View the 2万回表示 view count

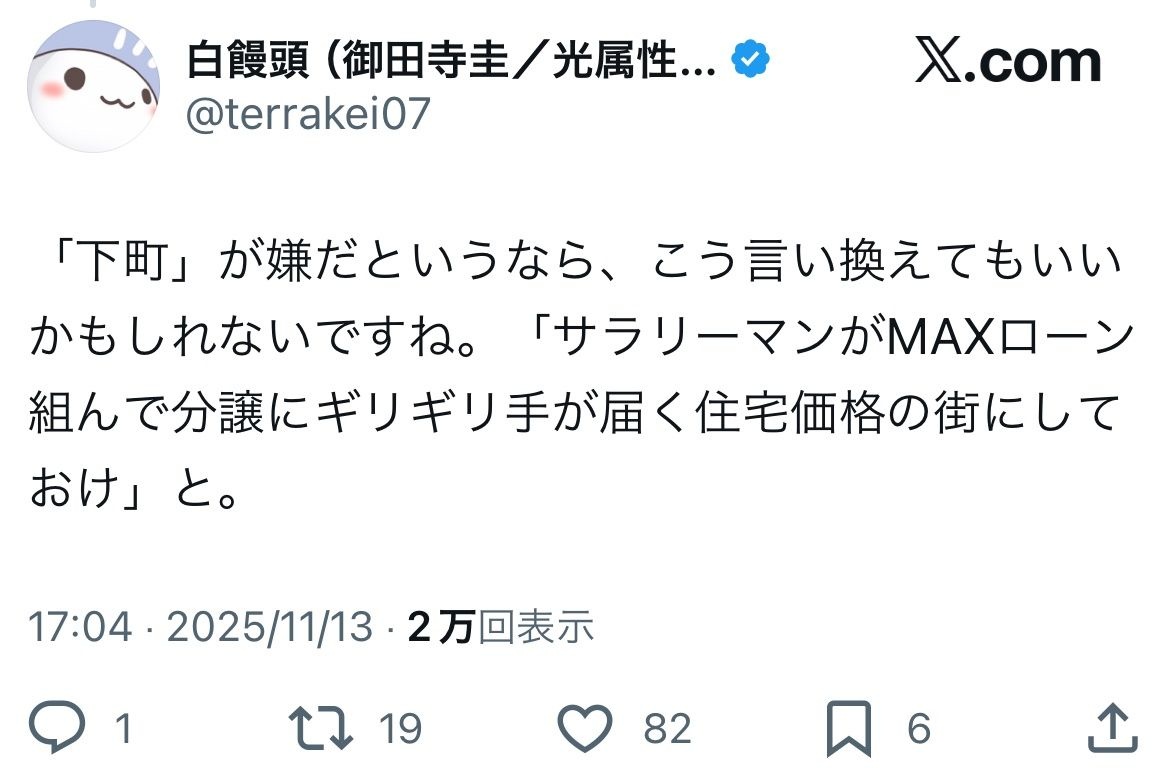click(x=501, y=627)
